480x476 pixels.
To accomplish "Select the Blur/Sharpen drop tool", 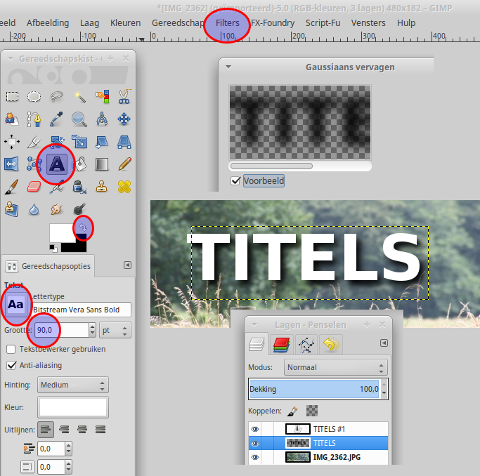I will 34,210.
